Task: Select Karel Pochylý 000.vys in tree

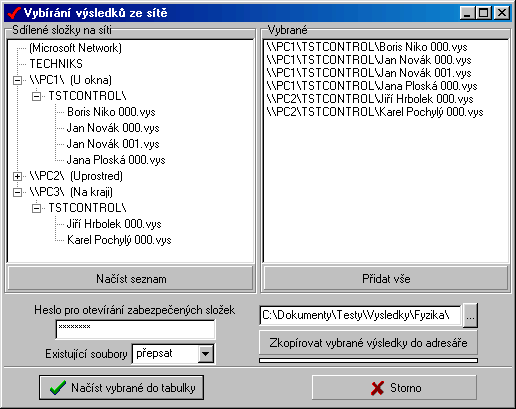Action: point(119,240)
